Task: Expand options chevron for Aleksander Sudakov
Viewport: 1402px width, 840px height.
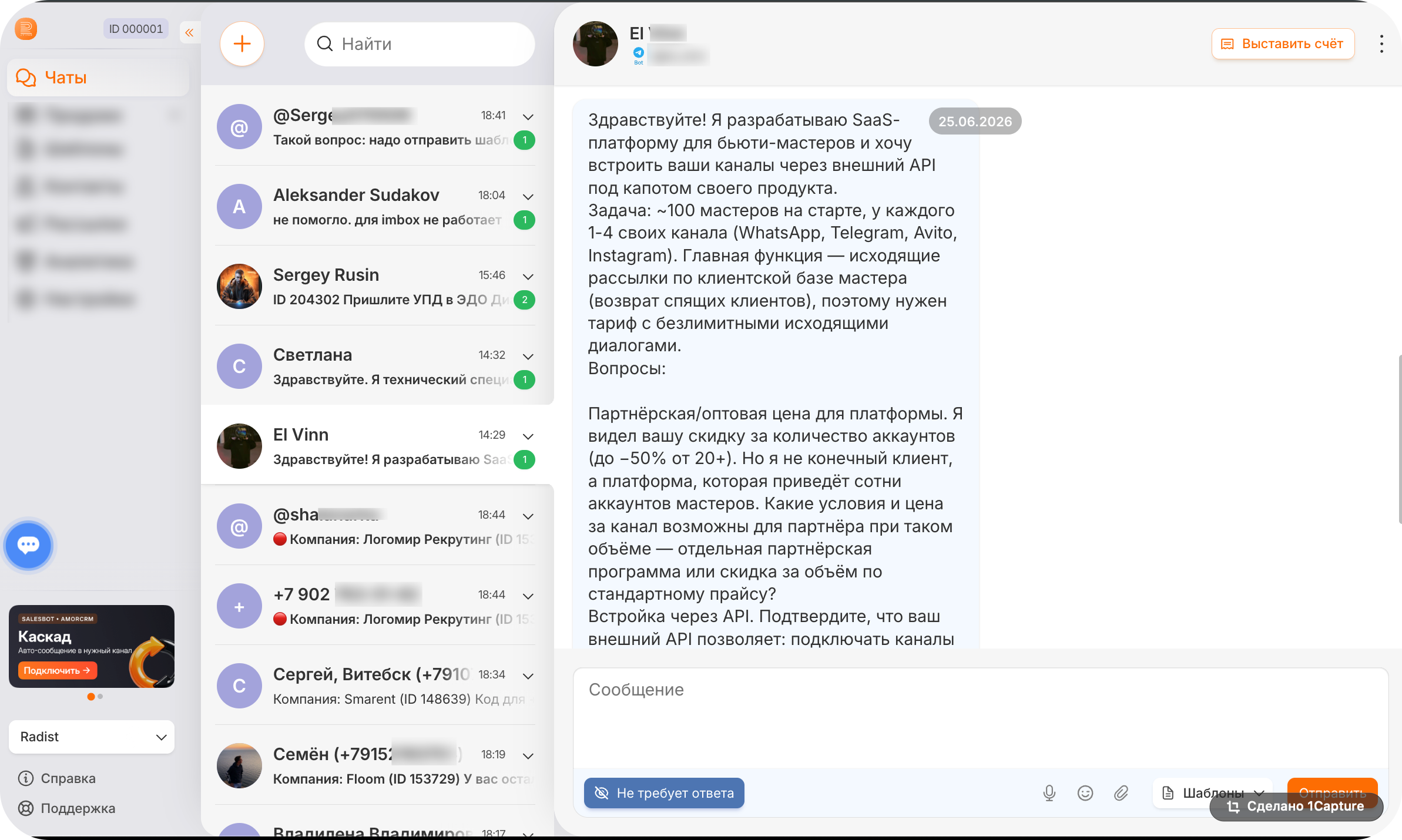Action: point(528,196)
